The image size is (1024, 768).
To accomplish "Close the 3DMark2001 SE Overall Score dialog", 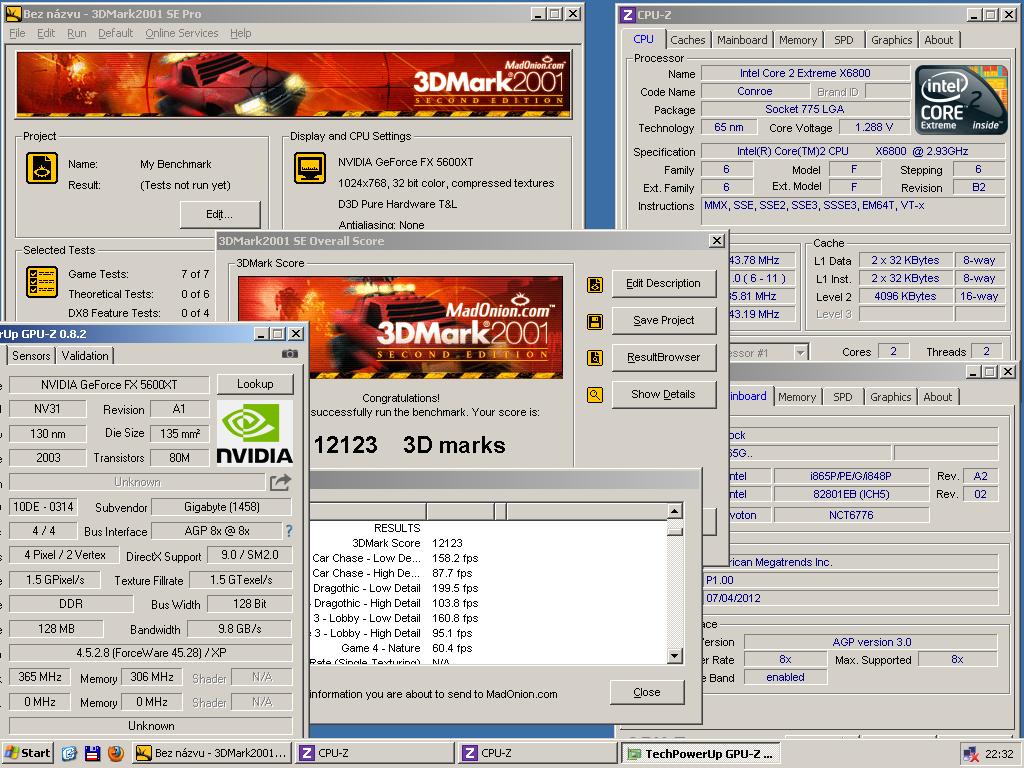I will pos(716,240).
